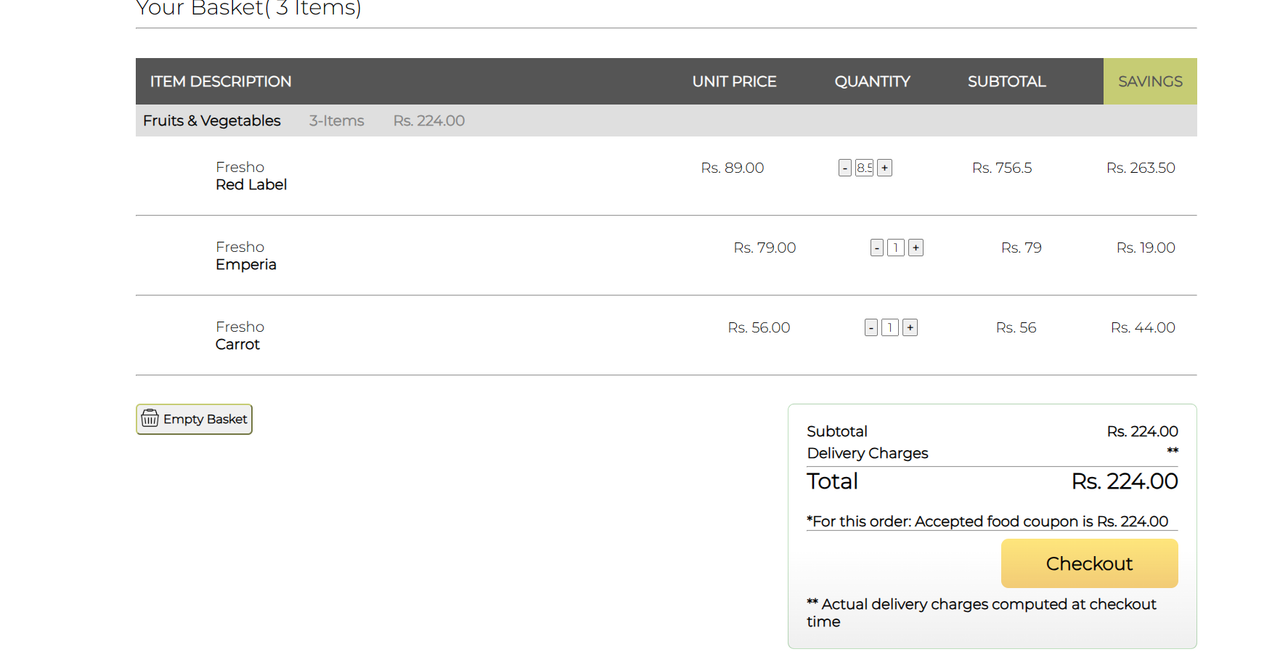Screen dimensions: 1280x657
Task: Open the Emperia product link
Action: pyautogui.click(x=246, y=265)
